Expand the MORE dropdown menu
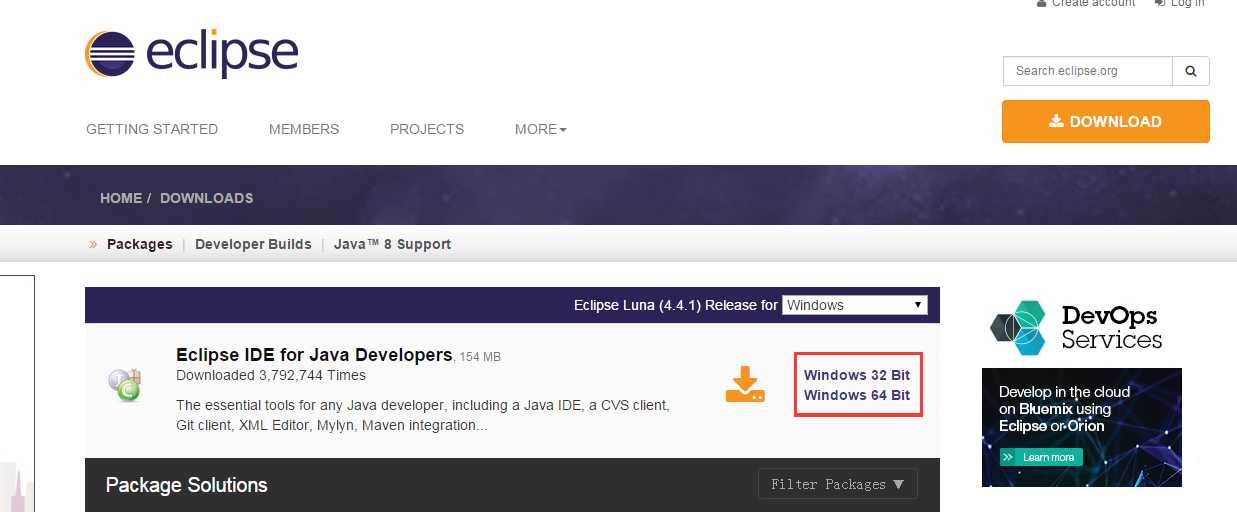Viewport: 1237px width, 512px height. click(541, 129)
